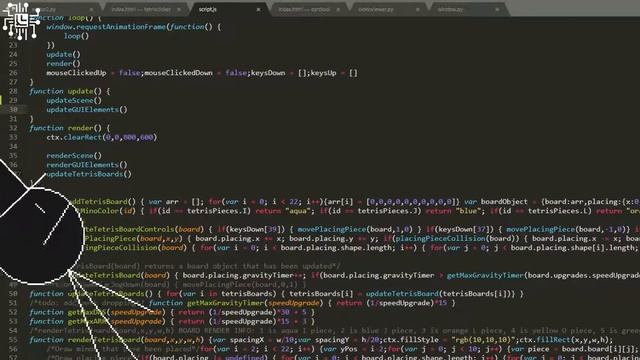The width and height of the screenshot is (640, 360).
Task: Click the boardObject variable in the code
Action: pyautogui.click(x=504, y=202)
